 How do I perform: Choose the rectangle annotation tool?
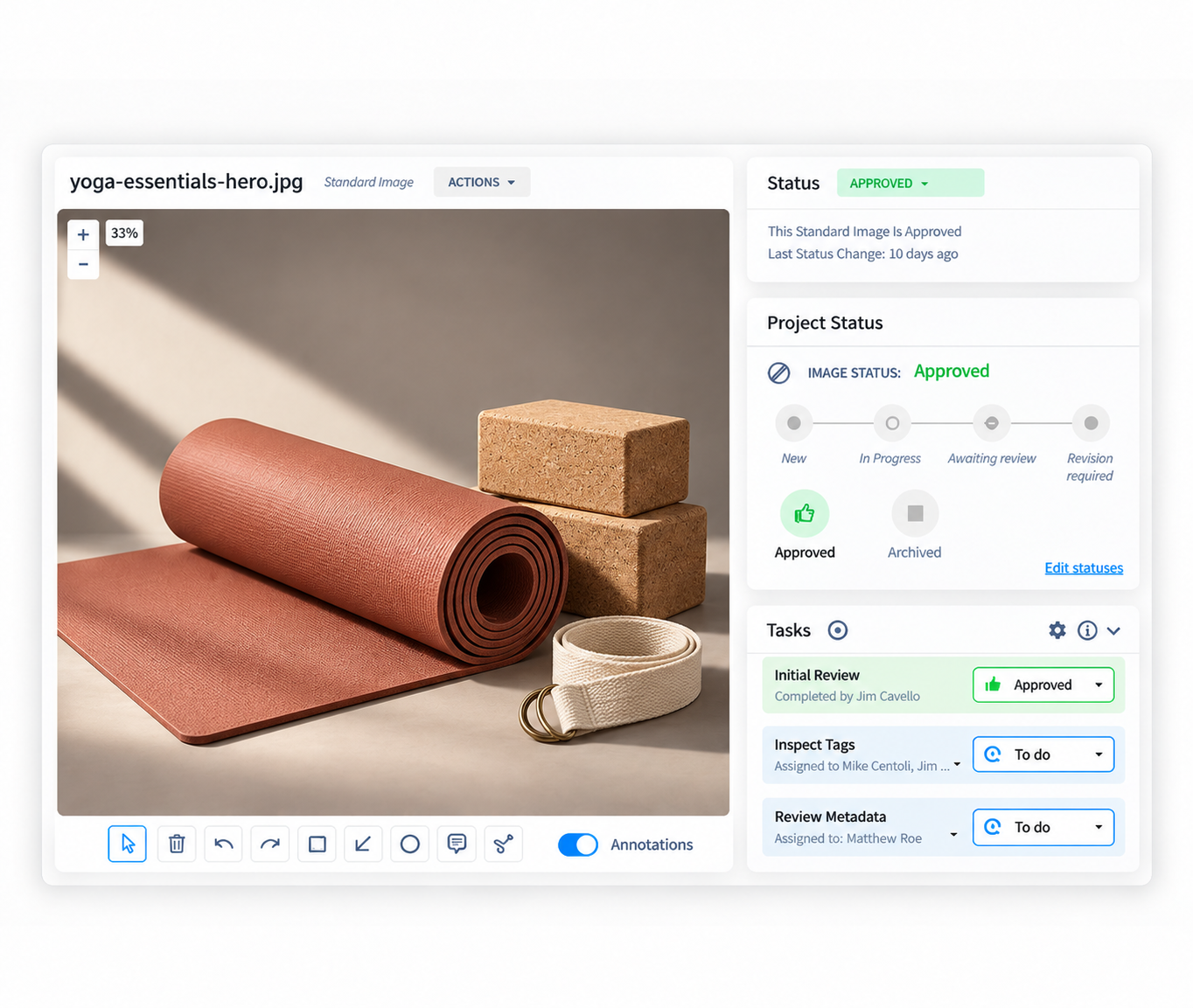pos(317,844)
